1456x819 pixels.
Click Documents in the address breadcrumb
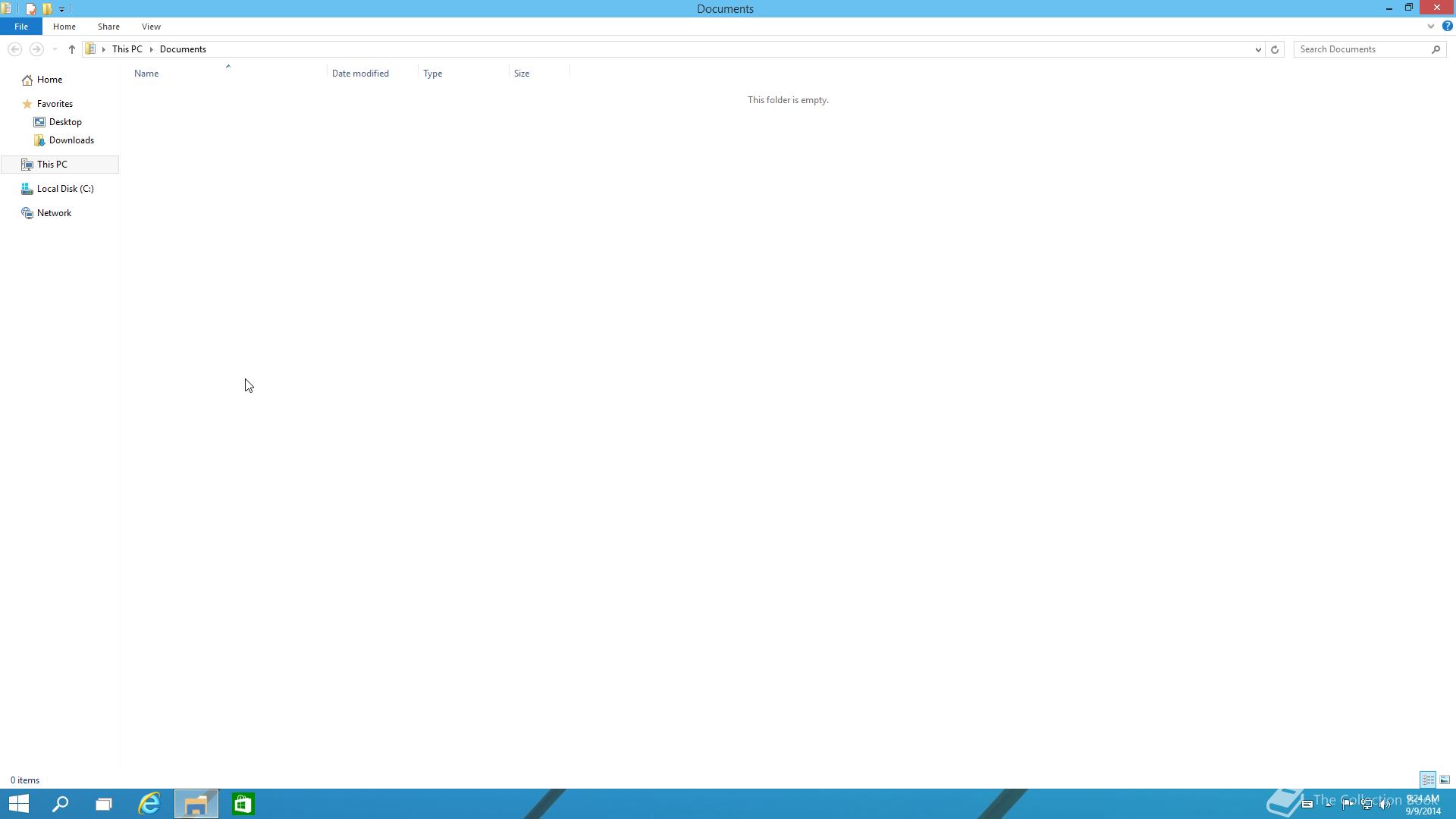(183, 49)
